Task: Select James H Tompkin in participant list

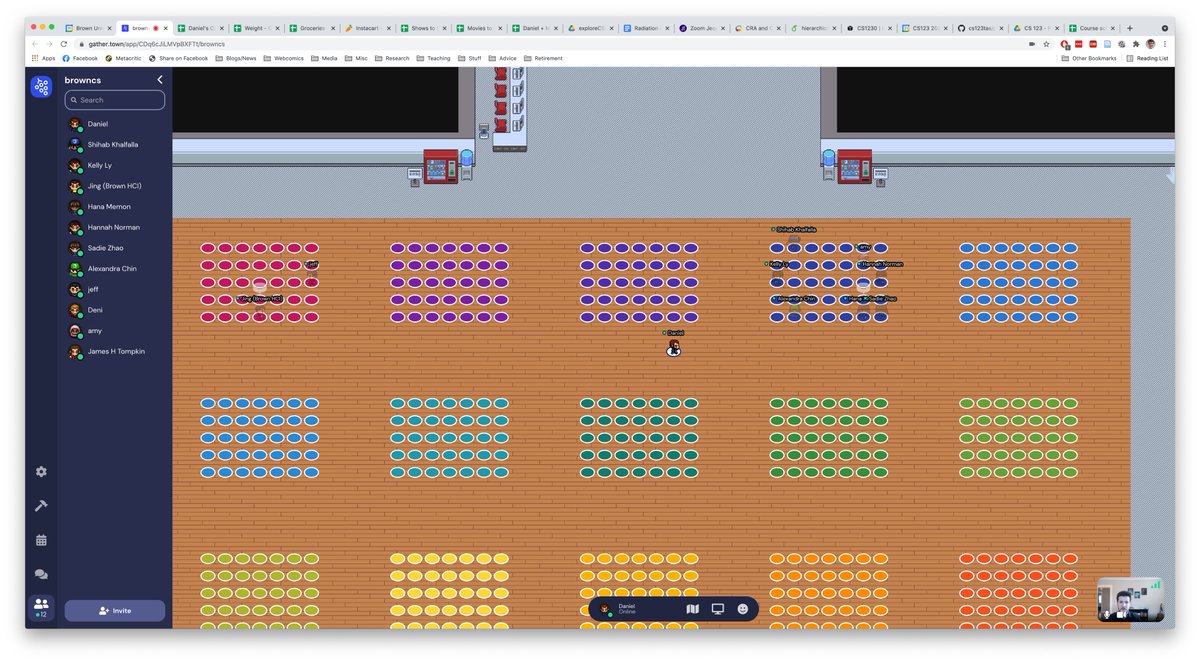Action: pos(115,351)
